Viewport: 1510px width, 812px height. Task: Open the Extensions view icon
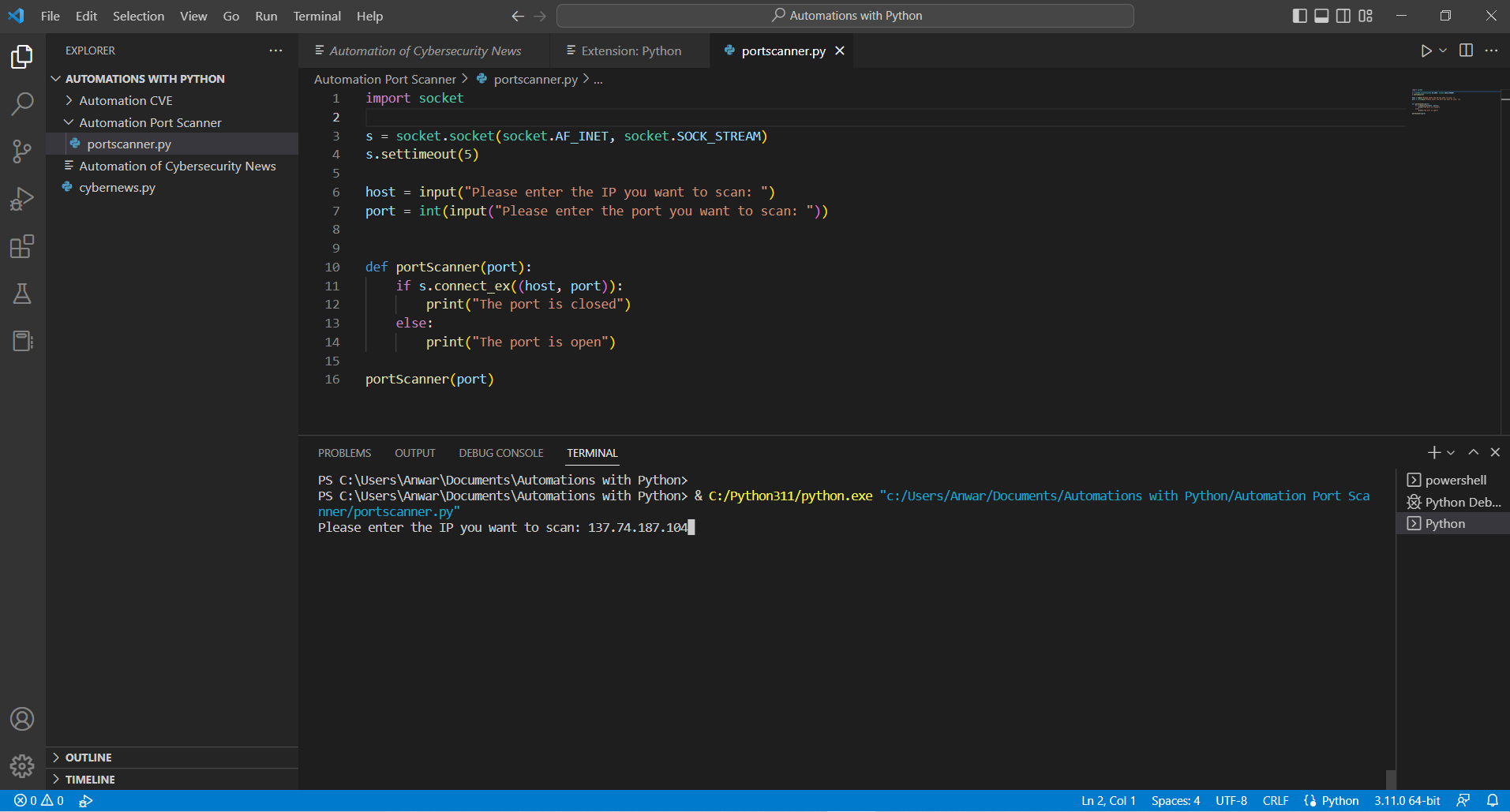tap(22, 246)
